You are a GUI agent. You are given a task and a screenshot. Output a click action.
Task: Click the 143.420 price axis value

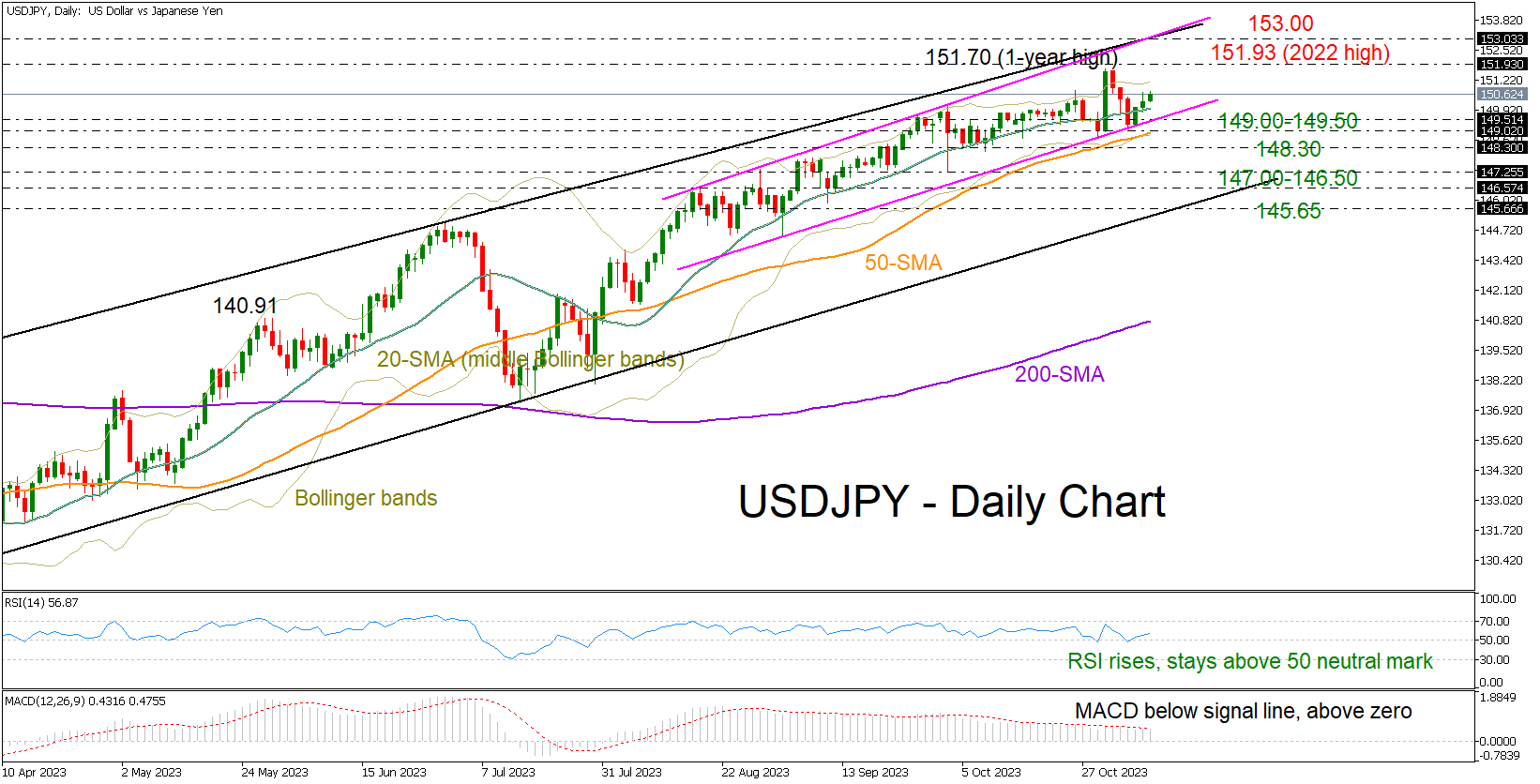pyautogui.click(x=1502, y=261)
